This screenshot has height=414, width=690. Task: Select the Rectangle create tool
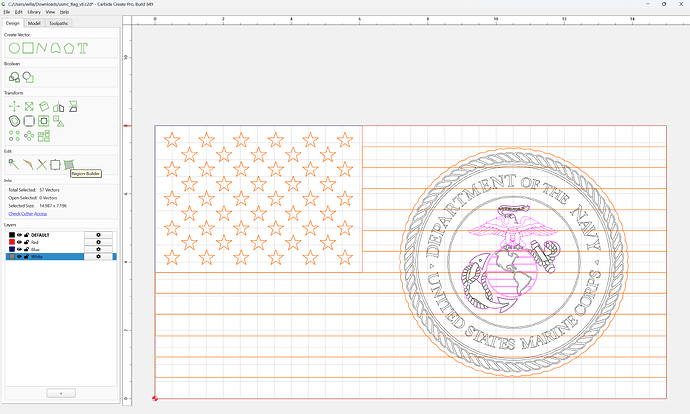click(x=28, y=48)
